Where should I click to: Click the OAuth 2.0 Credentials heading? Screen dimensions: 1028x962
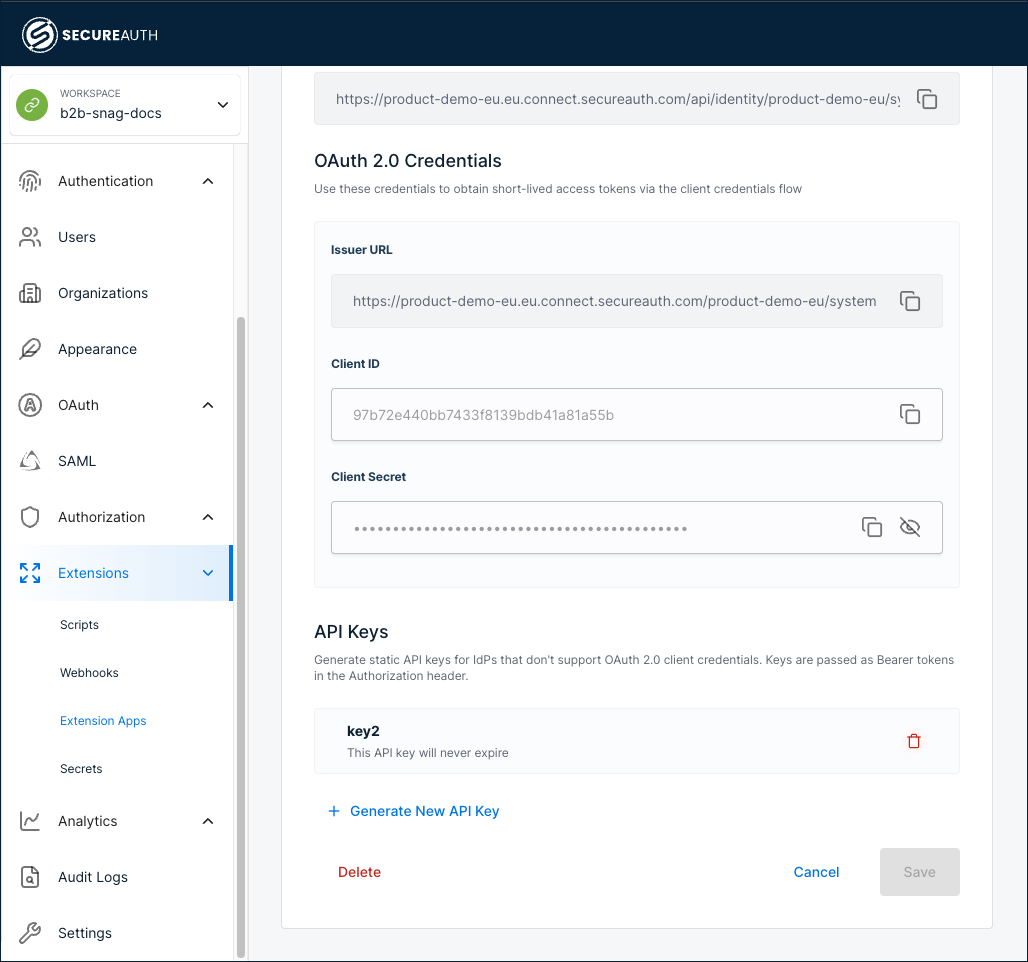tap(408, 161)
